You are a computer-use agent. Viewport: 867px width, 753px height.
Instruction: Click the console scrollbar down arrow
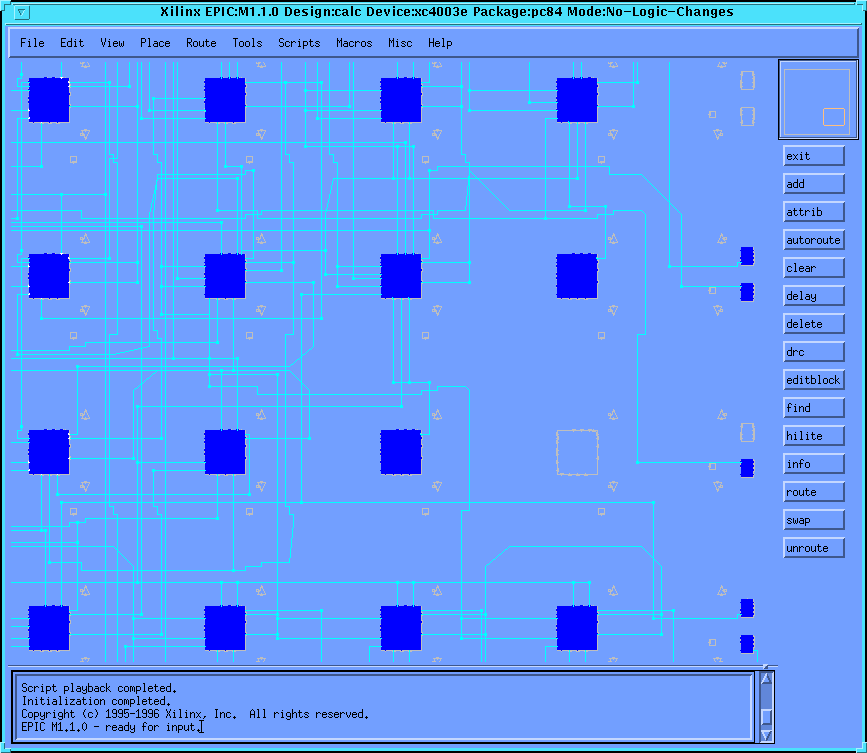pyautogui.click(x=766, y=735)
